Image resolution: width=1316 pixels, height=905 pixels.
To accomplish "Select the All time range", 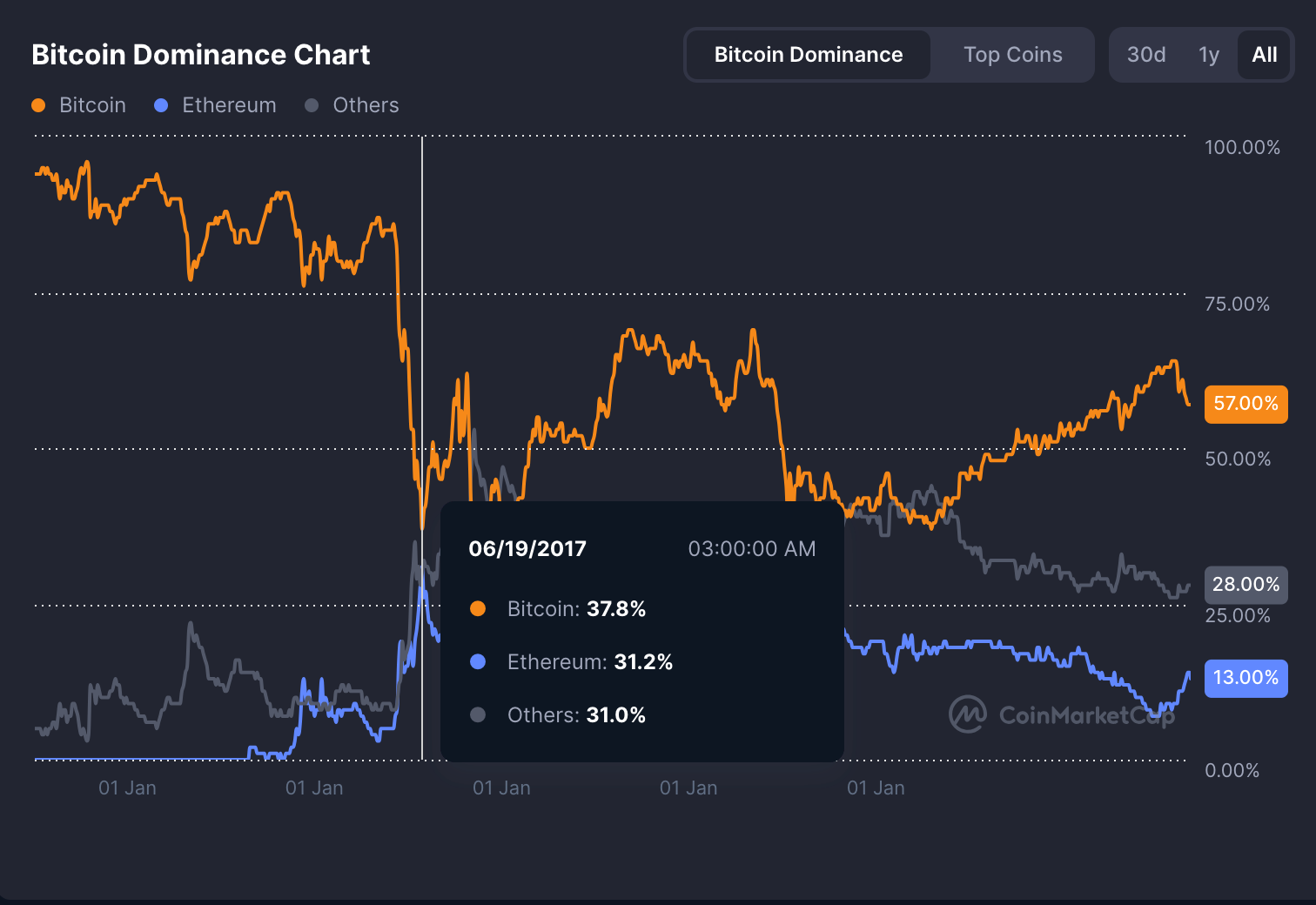I will tap(1264, 54).
